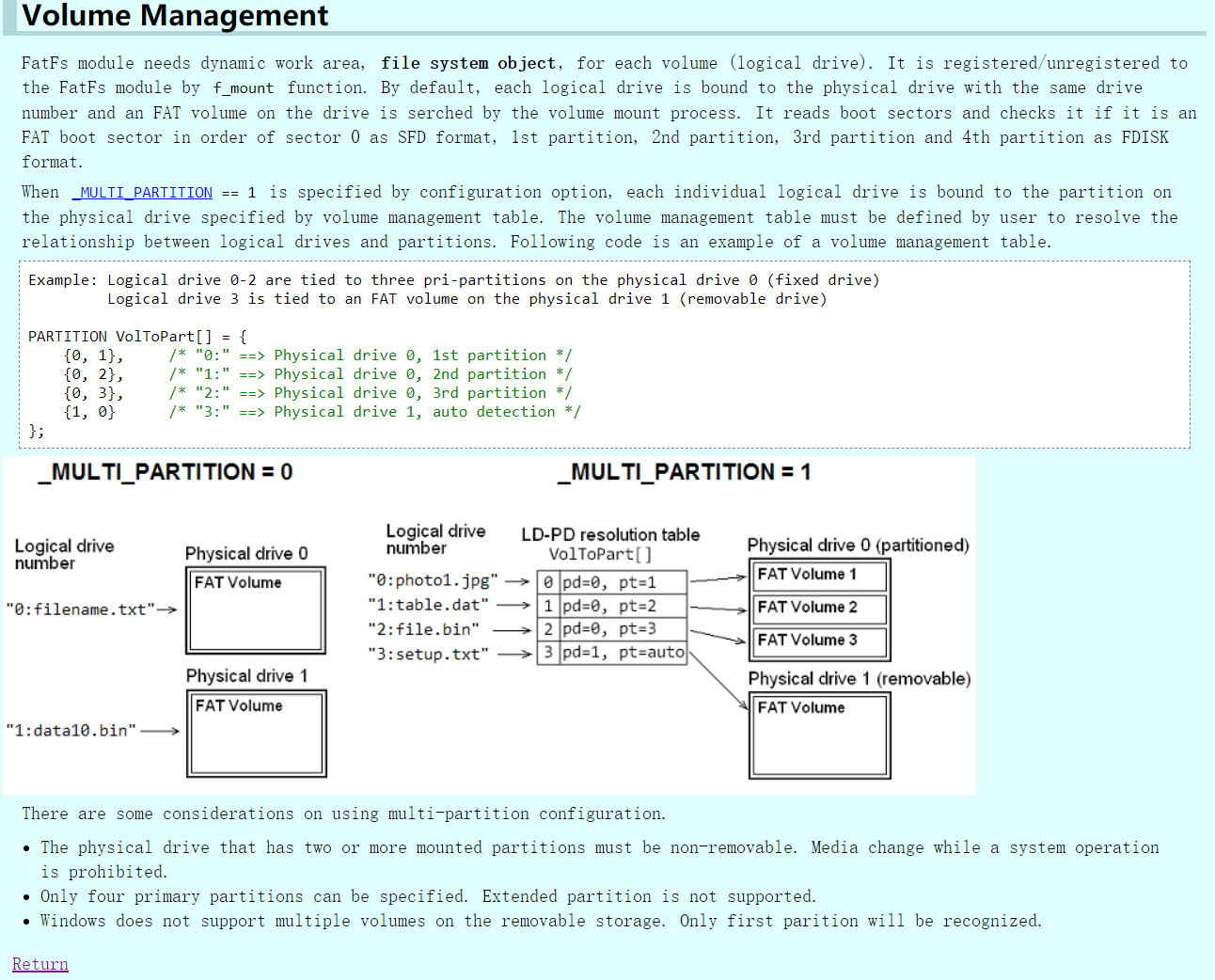Select the row labeled pd=0, pt=3

coord(611,629)
